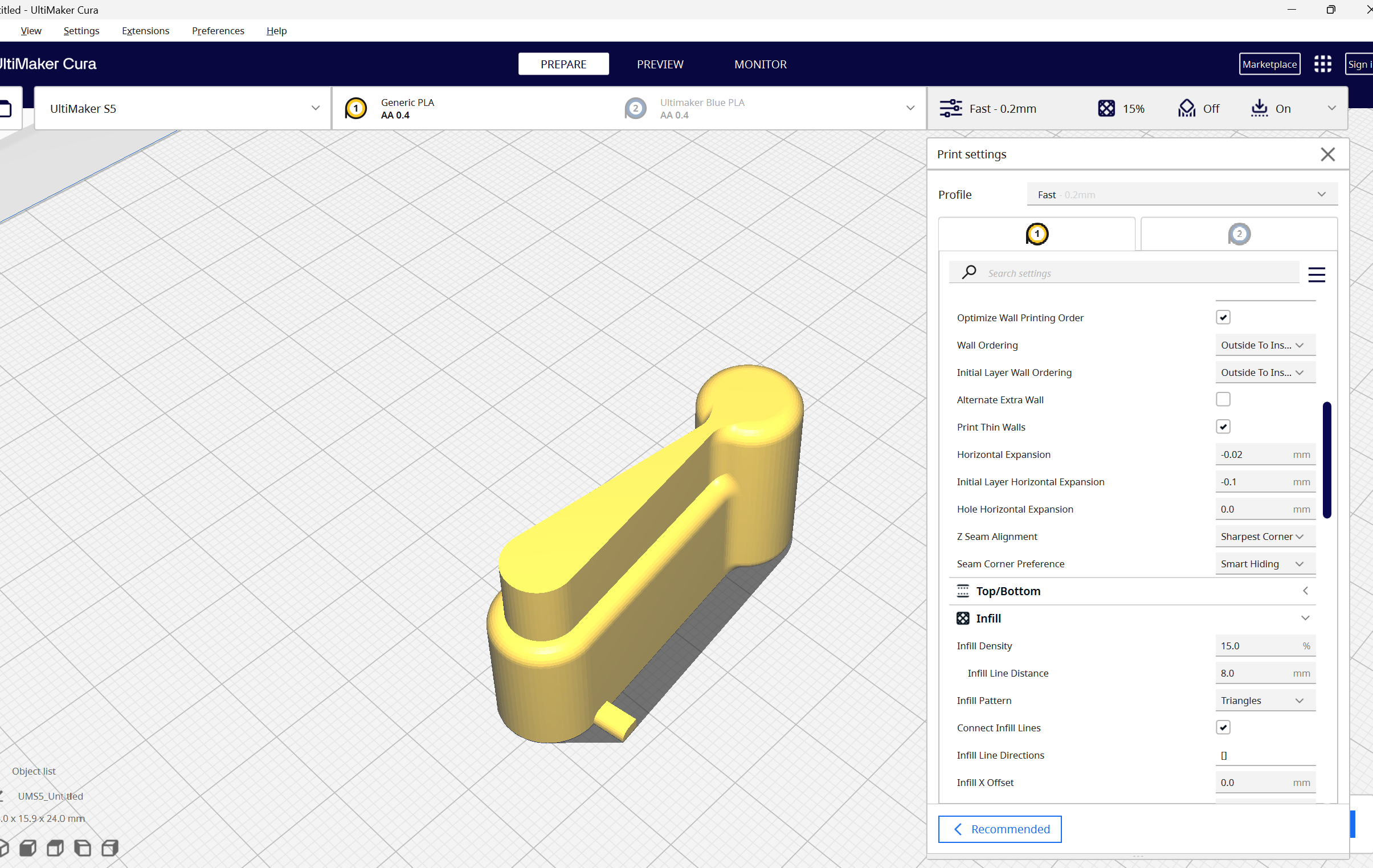Edit the Infill Density value
Screen dimensions: 1373x868
coord(1265,646)
